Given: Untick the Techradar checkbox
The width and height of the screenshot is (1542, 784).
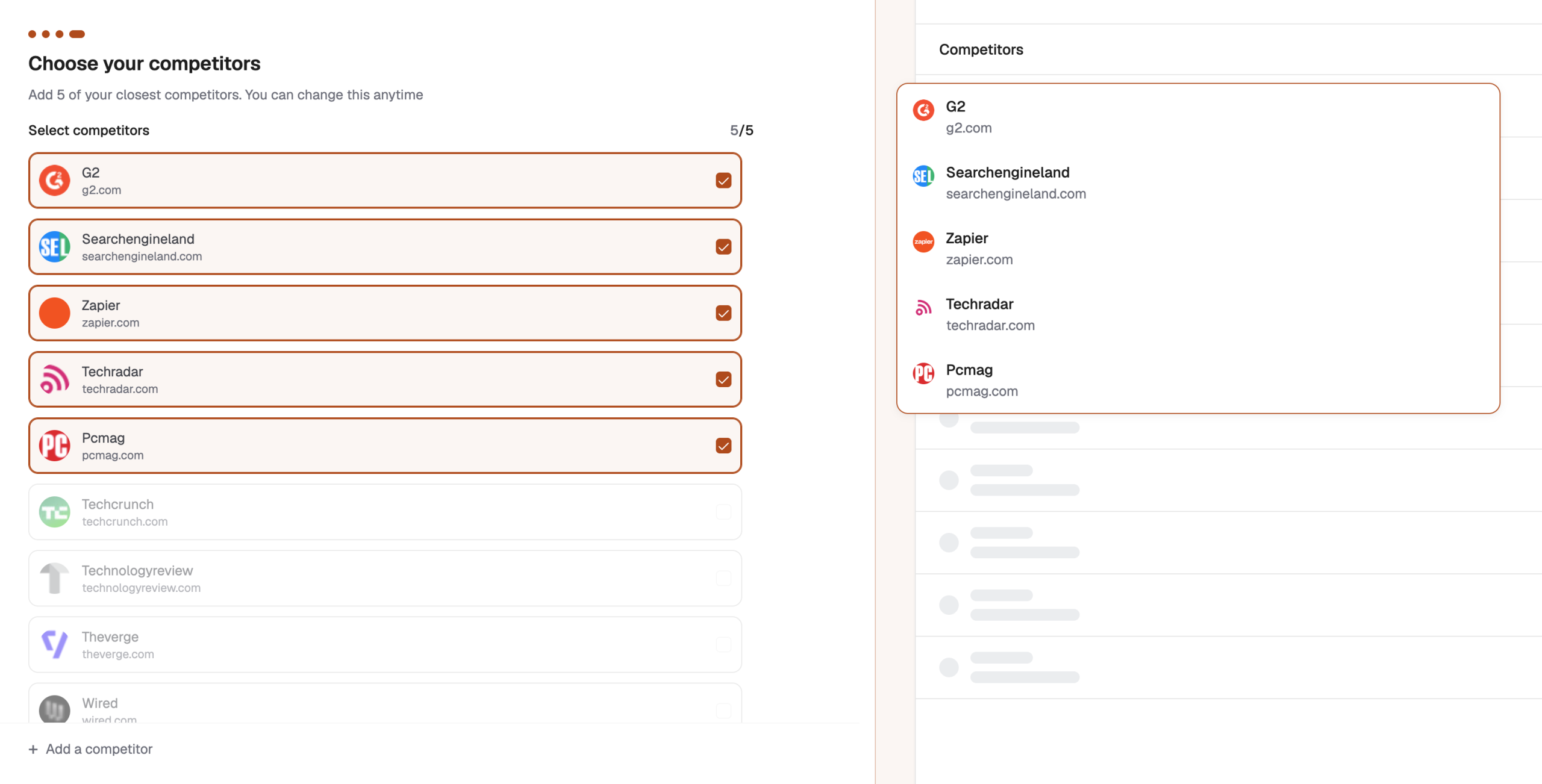Looking at the screenshot, I should click(x=723, y=379).
